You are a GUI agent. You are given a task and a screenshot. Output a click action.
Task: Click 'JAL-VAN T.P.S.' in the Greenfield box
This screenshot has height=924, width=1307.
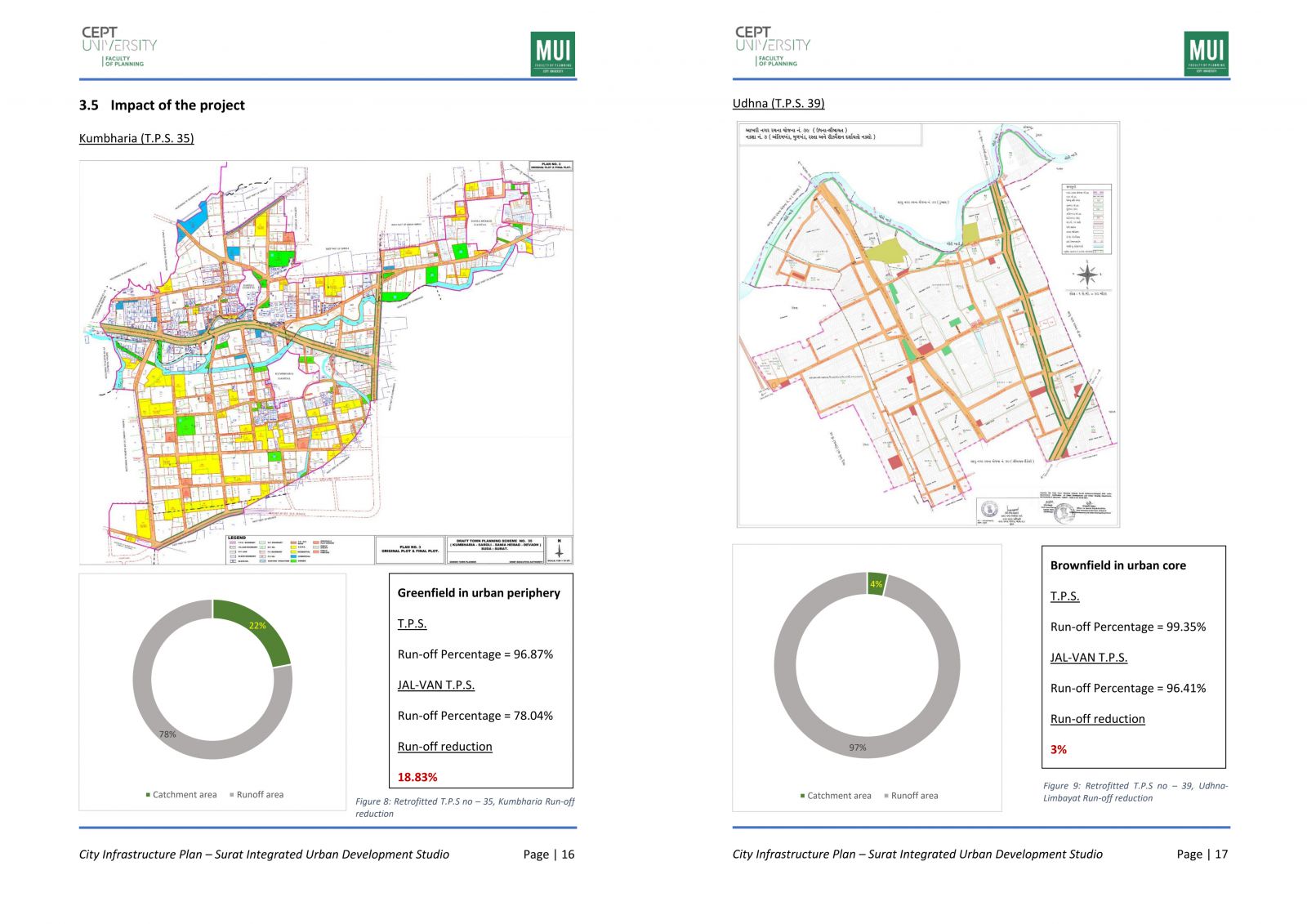pyautogui.click(x=436, y=685)
